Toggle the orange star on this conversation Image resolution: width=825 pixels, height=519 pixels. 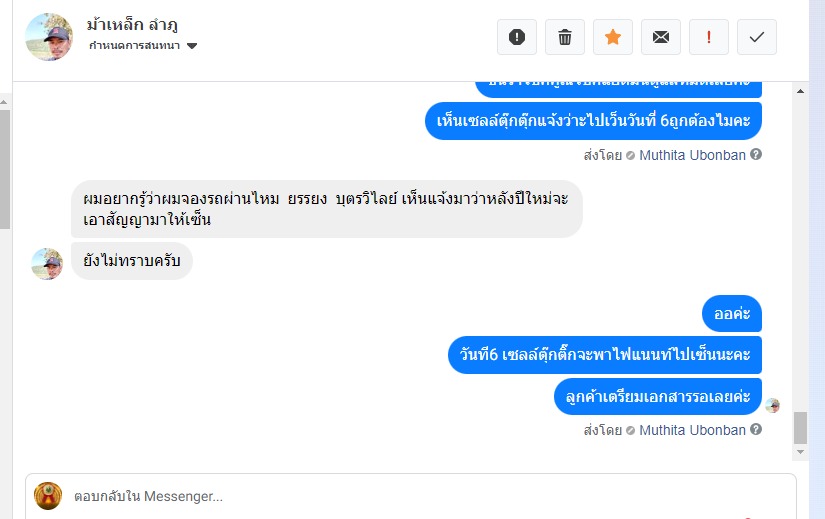[x=613, y=37]
